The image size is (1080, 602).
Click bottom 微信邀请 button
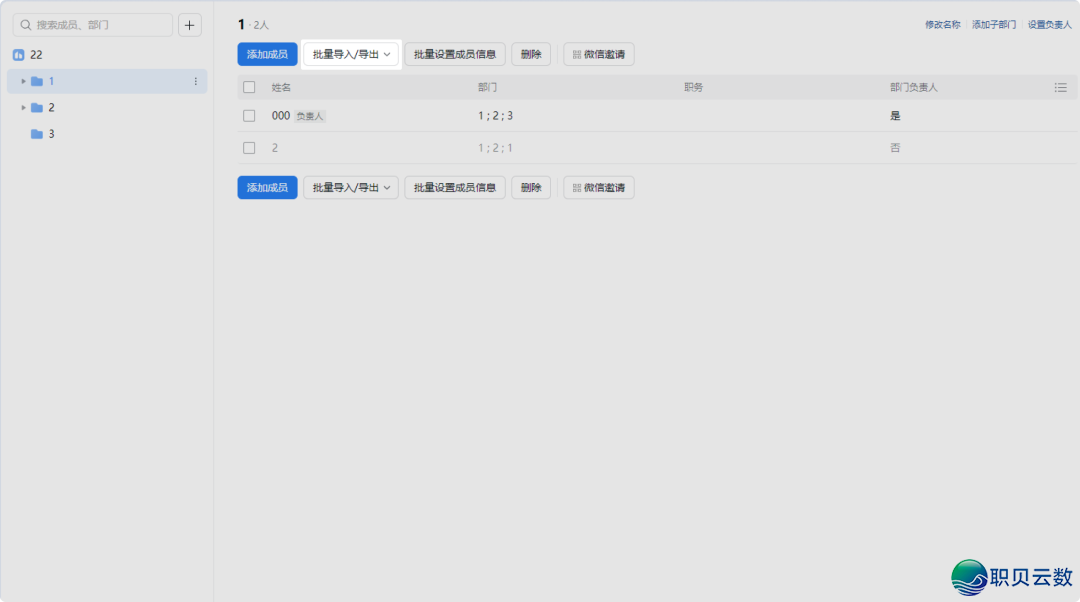(599, 187)
